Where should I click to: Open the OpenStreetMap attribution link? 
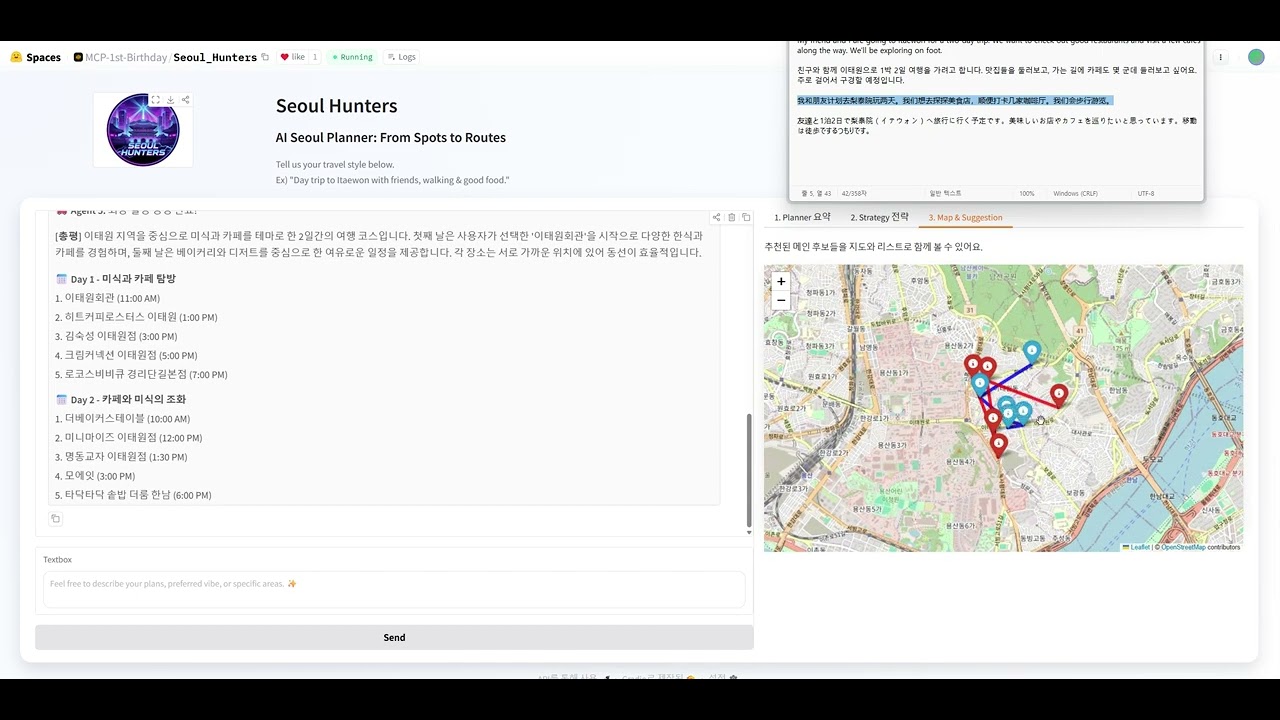tap(1183, 547)
